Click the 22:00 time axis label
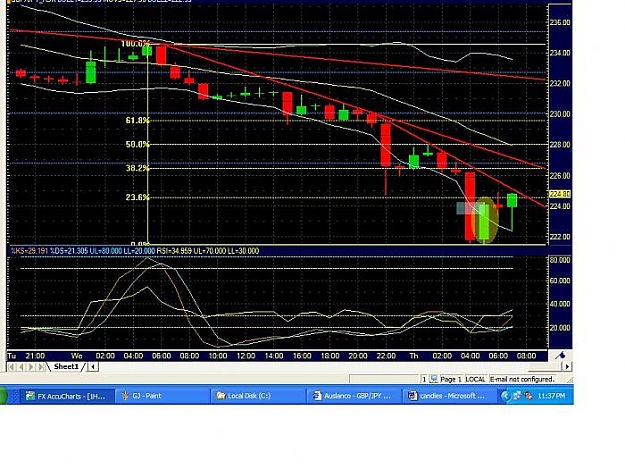Viewport: 625px width, 469px height. [386, 356]
